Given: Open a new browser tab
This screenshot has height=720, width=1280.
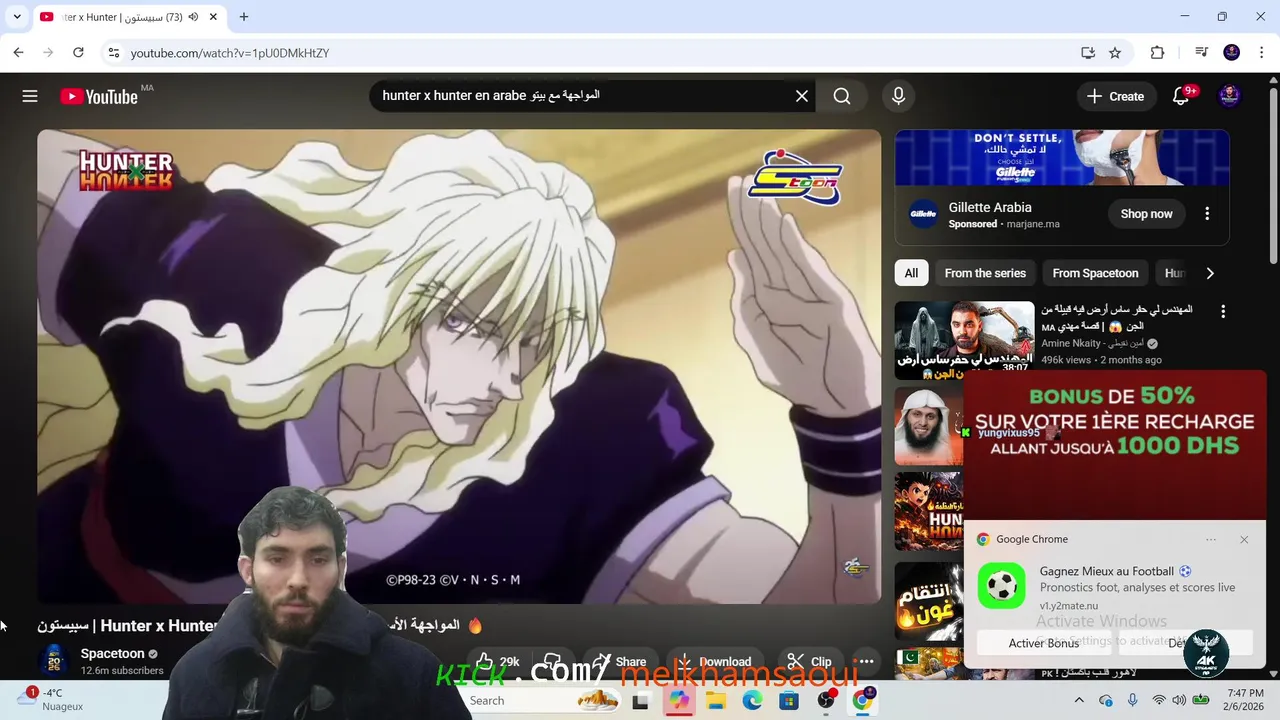Looking at the screenshot, I should point(243,17).
